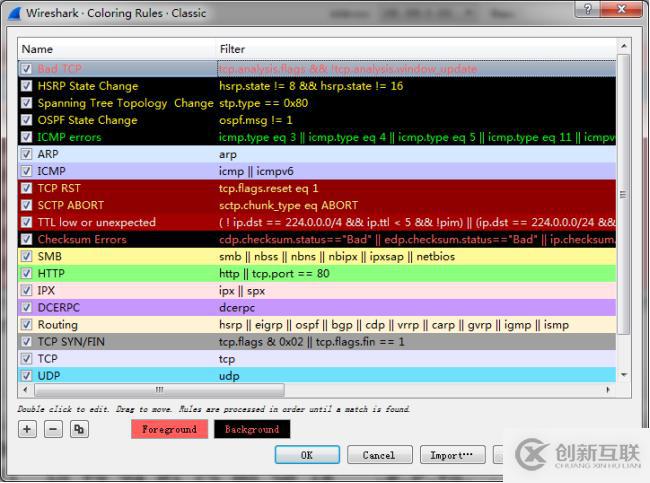Uncheck the HTTP rule checkbox

(x=27, y=274)
